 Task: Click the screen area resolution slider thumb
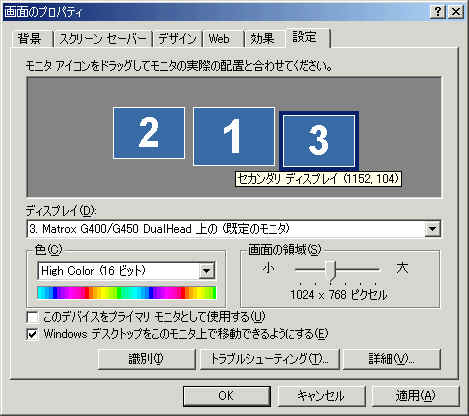point(331,270)
